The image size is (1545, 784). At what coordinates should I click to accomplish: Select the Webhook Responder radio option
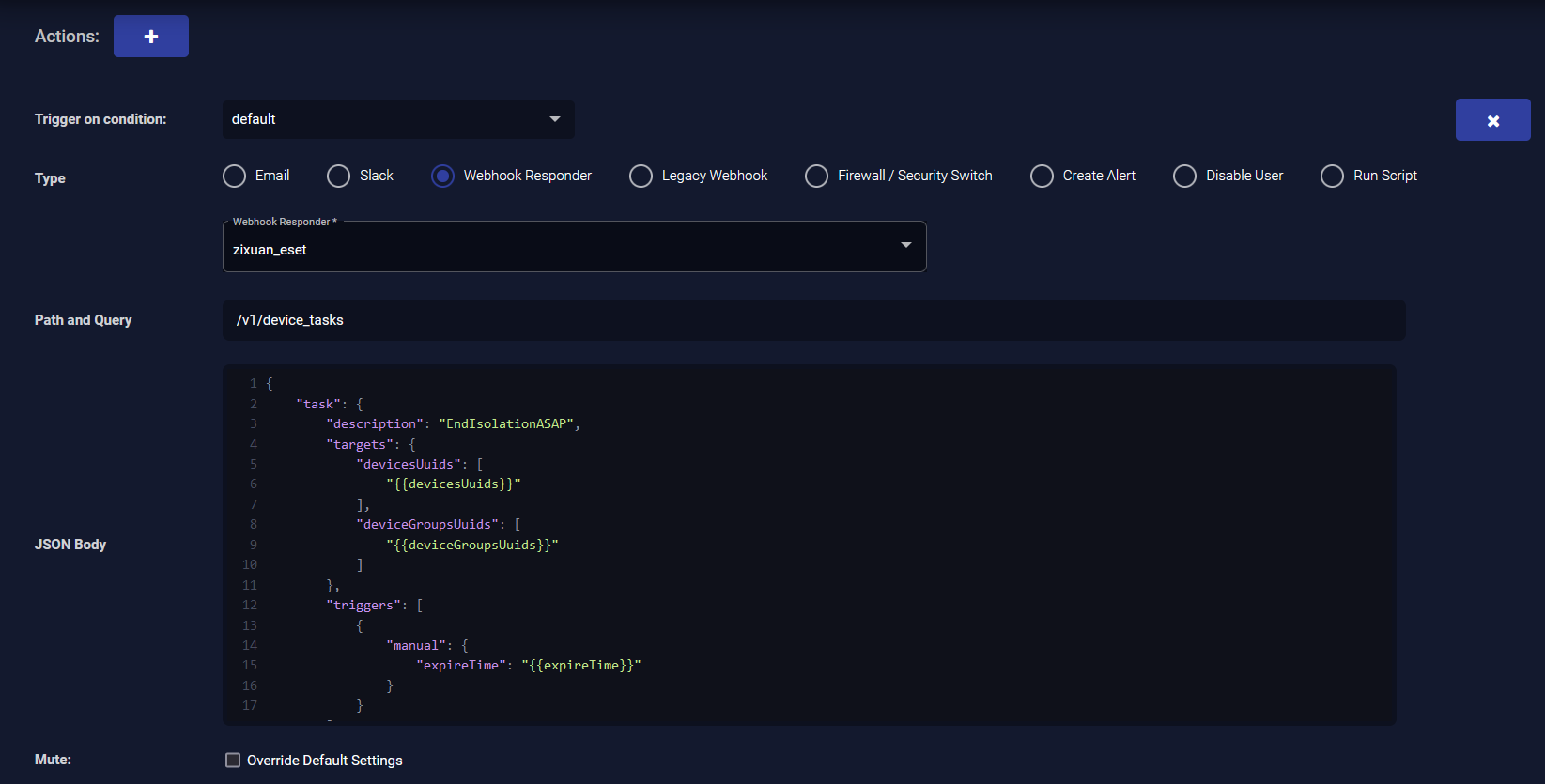442,177
